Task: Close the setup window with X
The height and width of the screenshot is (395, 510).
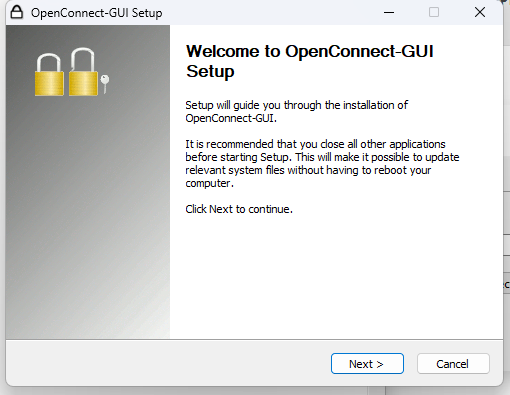Action: tap(480, 13)
